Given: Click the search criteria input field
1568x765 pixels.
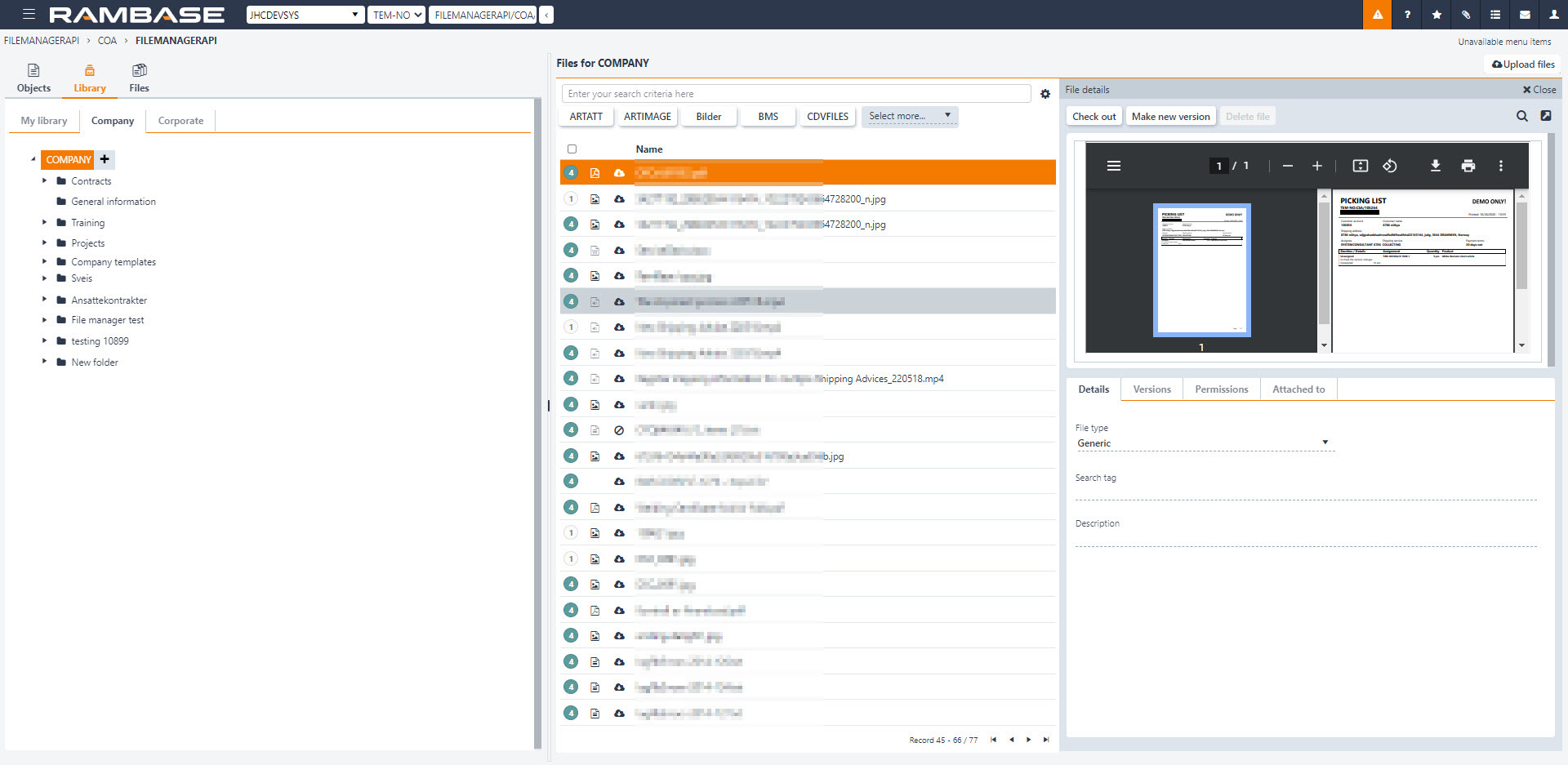Looking at the screenshot, I should point(796,94).
